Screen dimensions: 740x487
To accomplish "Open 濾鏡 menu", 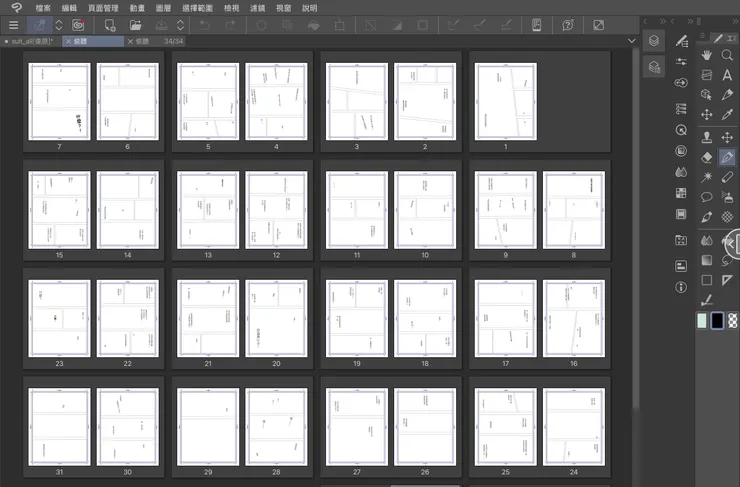I will pos(258,8).
